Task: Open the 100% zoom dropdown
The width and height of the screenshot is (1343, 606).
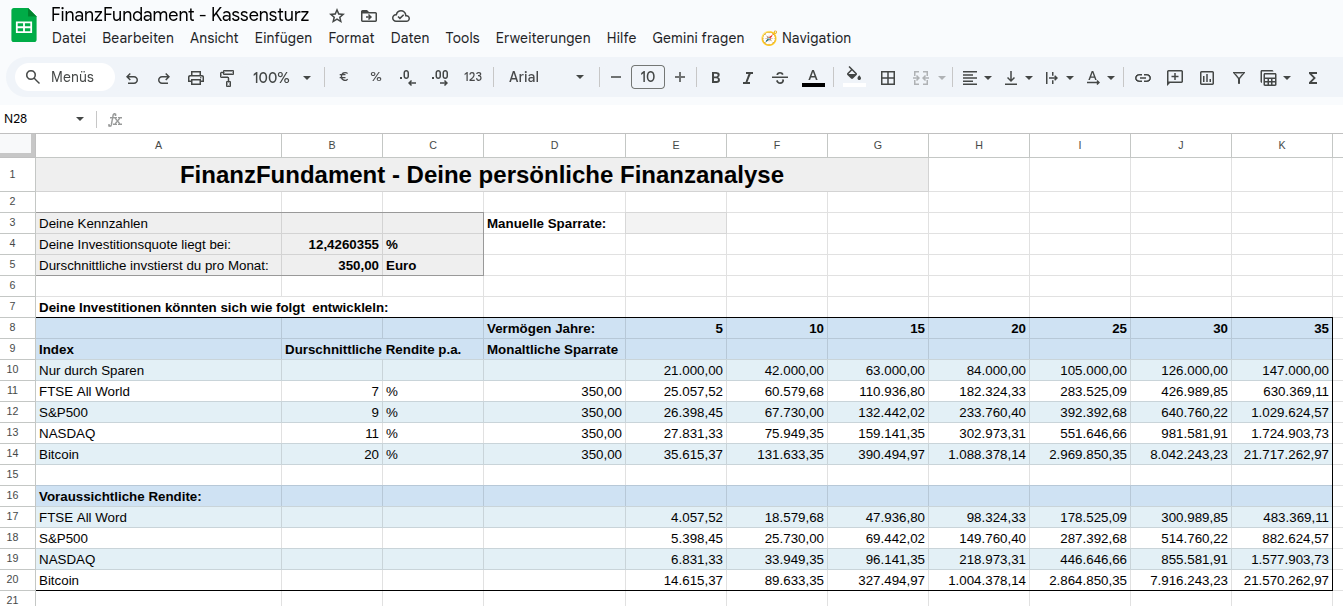Action: pyautogui.click(x=281, y=78)
